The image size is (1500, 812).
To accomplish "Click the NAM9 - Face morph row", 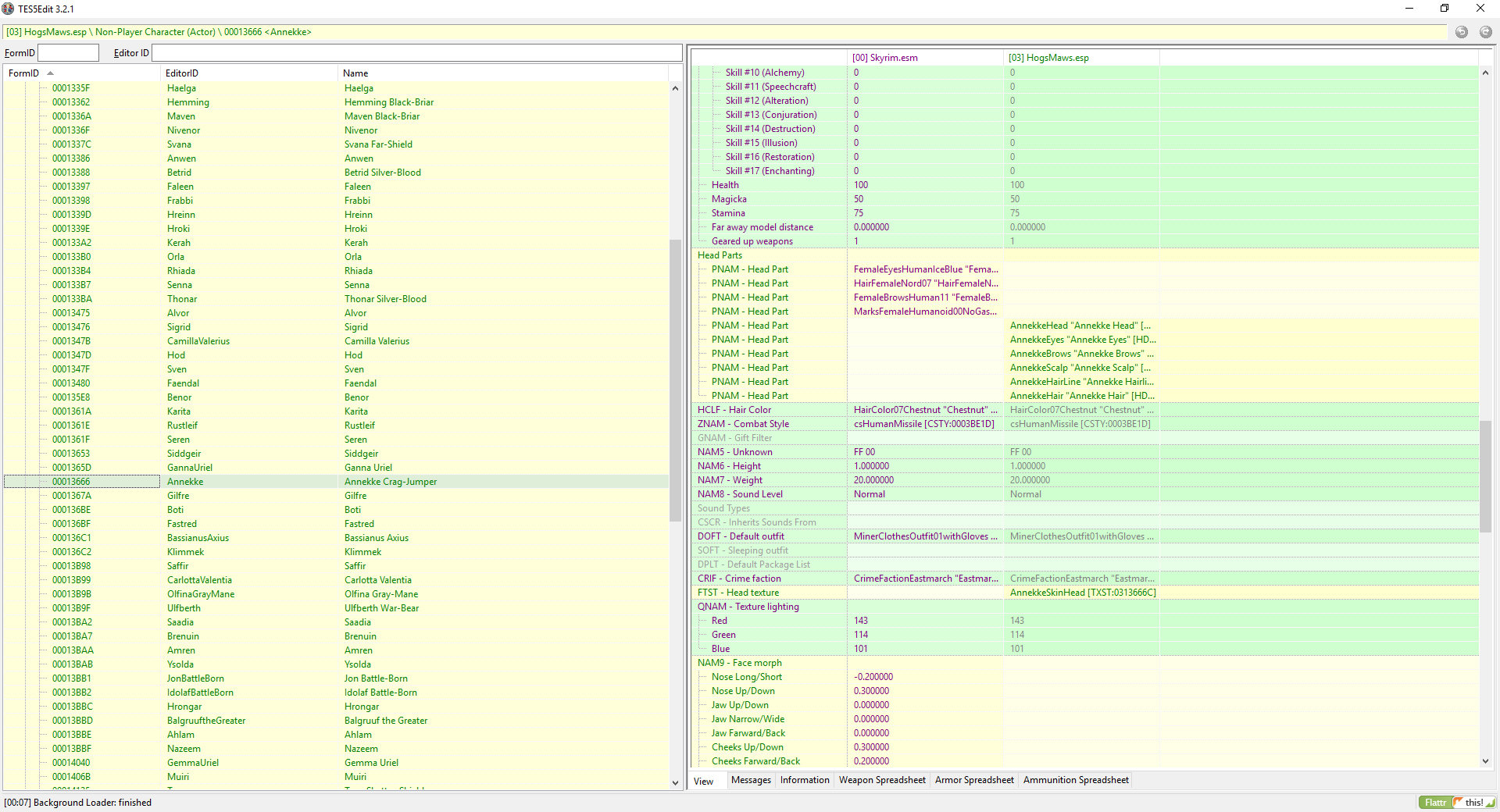I will coord(1085,663).
